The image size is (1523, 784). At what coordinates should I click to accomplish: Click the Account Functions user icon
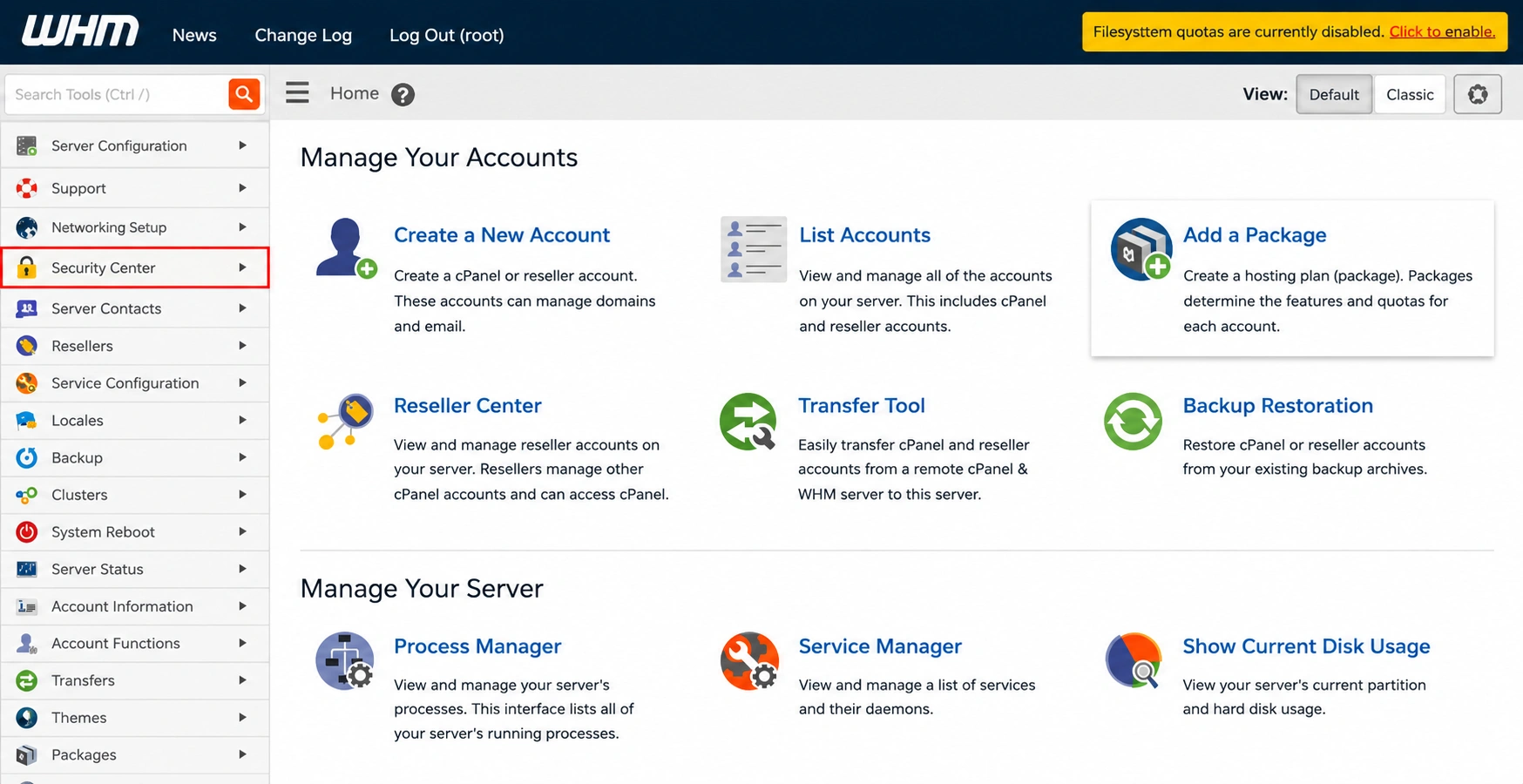pyautogui.click(x=27, y=644)
